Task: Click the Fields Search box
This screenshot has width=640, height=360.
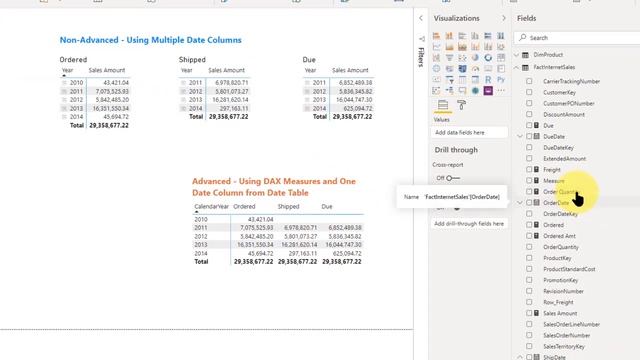Action: (x=577, y=38)
